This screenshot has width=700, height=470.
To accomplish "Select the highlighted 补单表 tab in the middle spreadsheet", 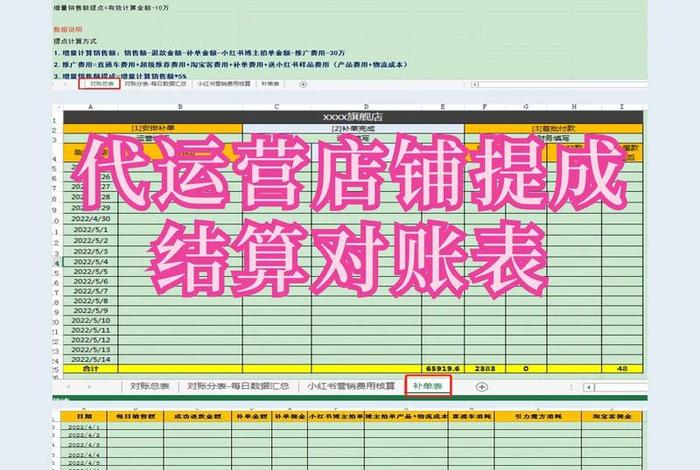I will pos(428,386).
